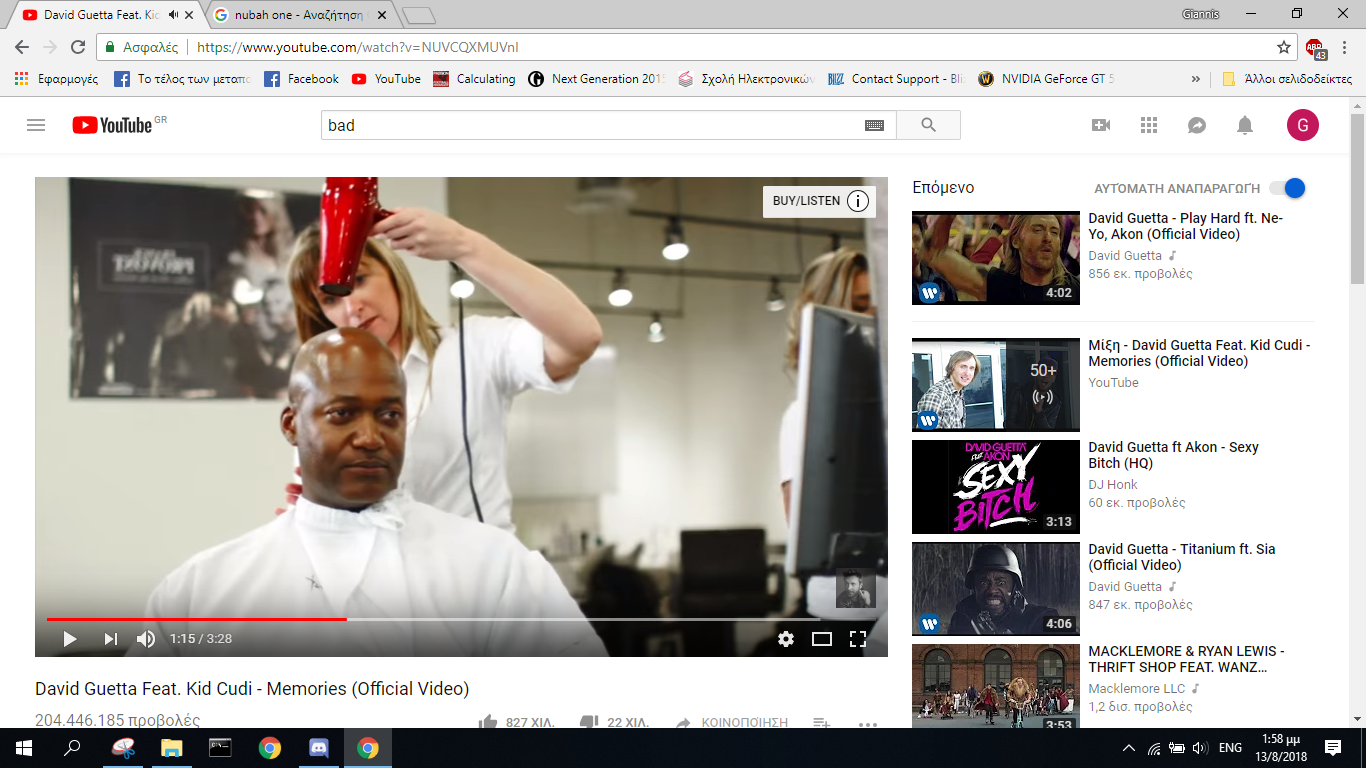The width and height of the screenshot is (1366, 768).
Task: Expand the hidden bookmarks overflow chevron
Action: pos(1195,79)
